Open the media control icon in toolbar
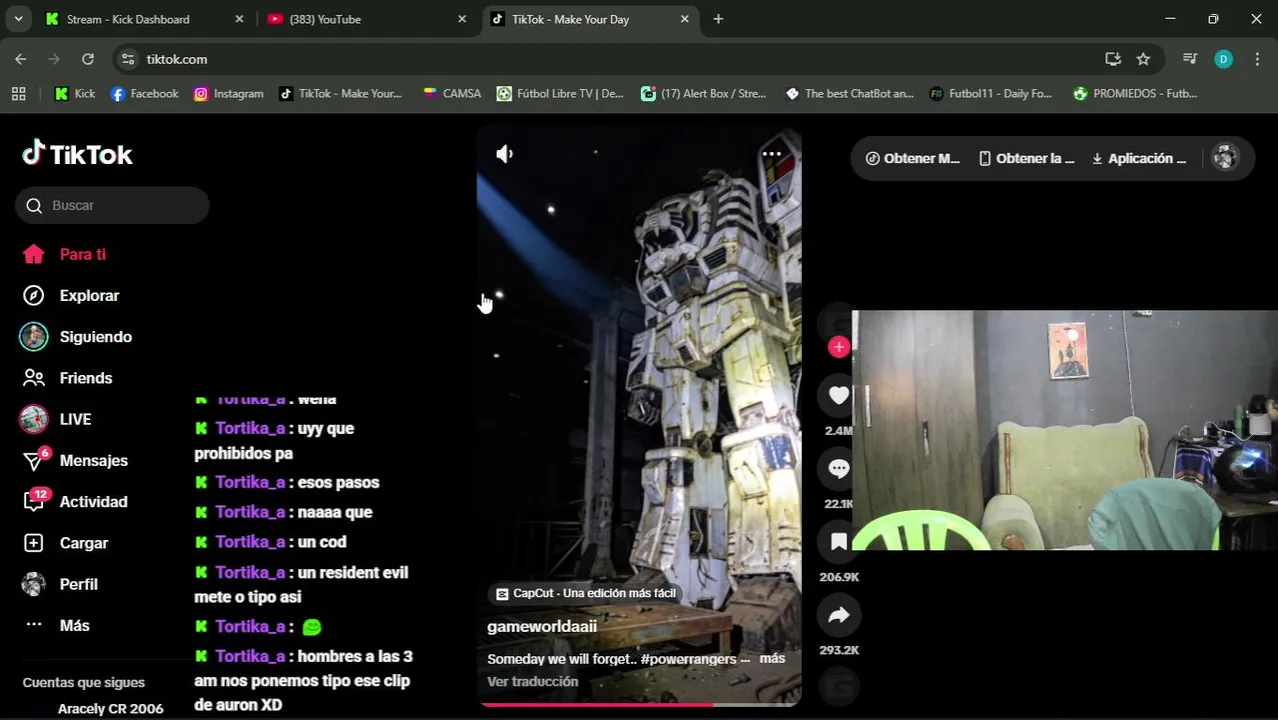Screen dimensions: 1278x720 click(x=1189, y=59)
